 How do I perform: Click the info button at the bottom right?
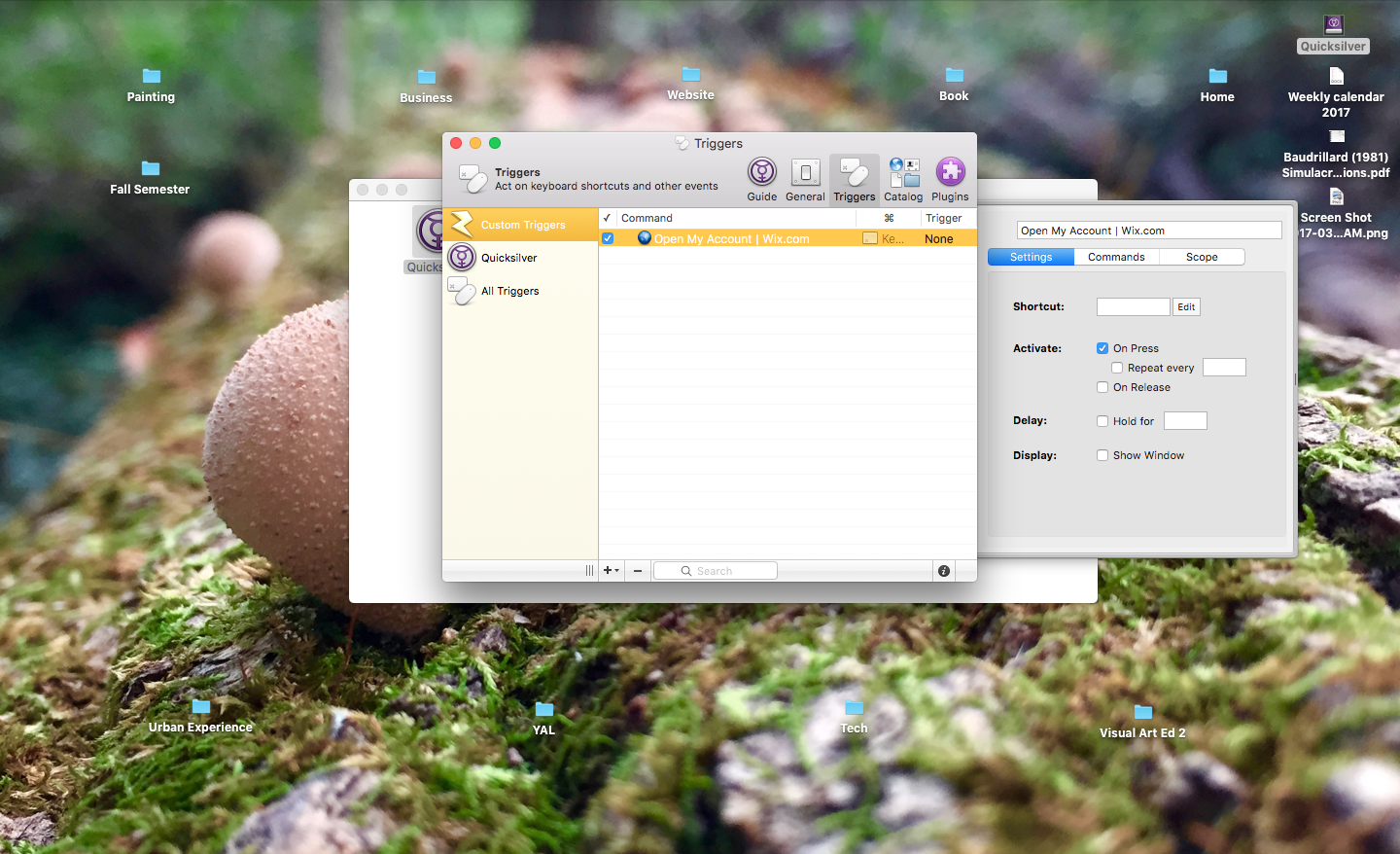943,571
